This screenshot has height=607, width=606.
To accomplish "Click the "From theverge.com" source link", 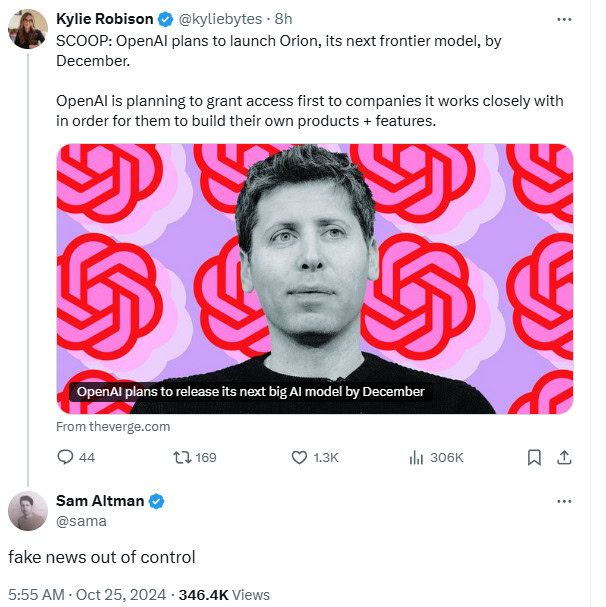I will 113,426.
